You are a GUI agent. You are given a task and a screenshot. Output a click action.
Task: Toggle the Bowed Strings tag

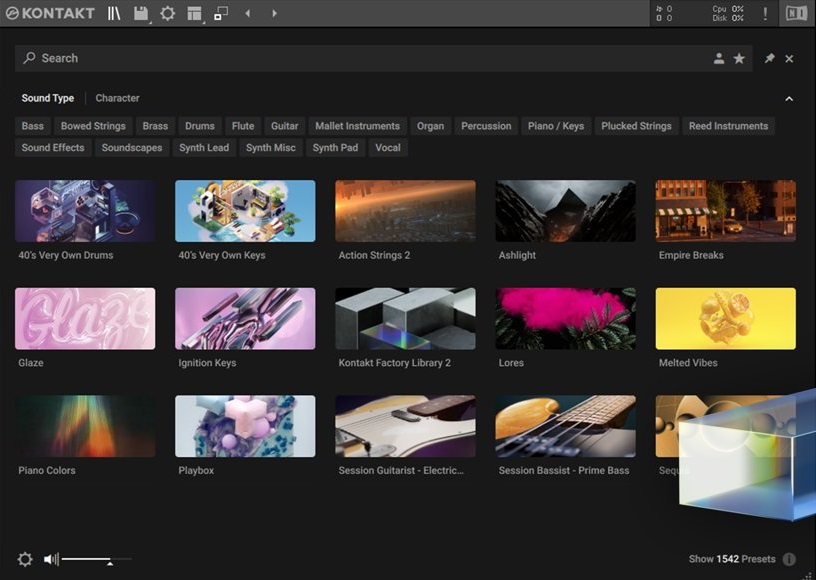(x=93, y=126)
